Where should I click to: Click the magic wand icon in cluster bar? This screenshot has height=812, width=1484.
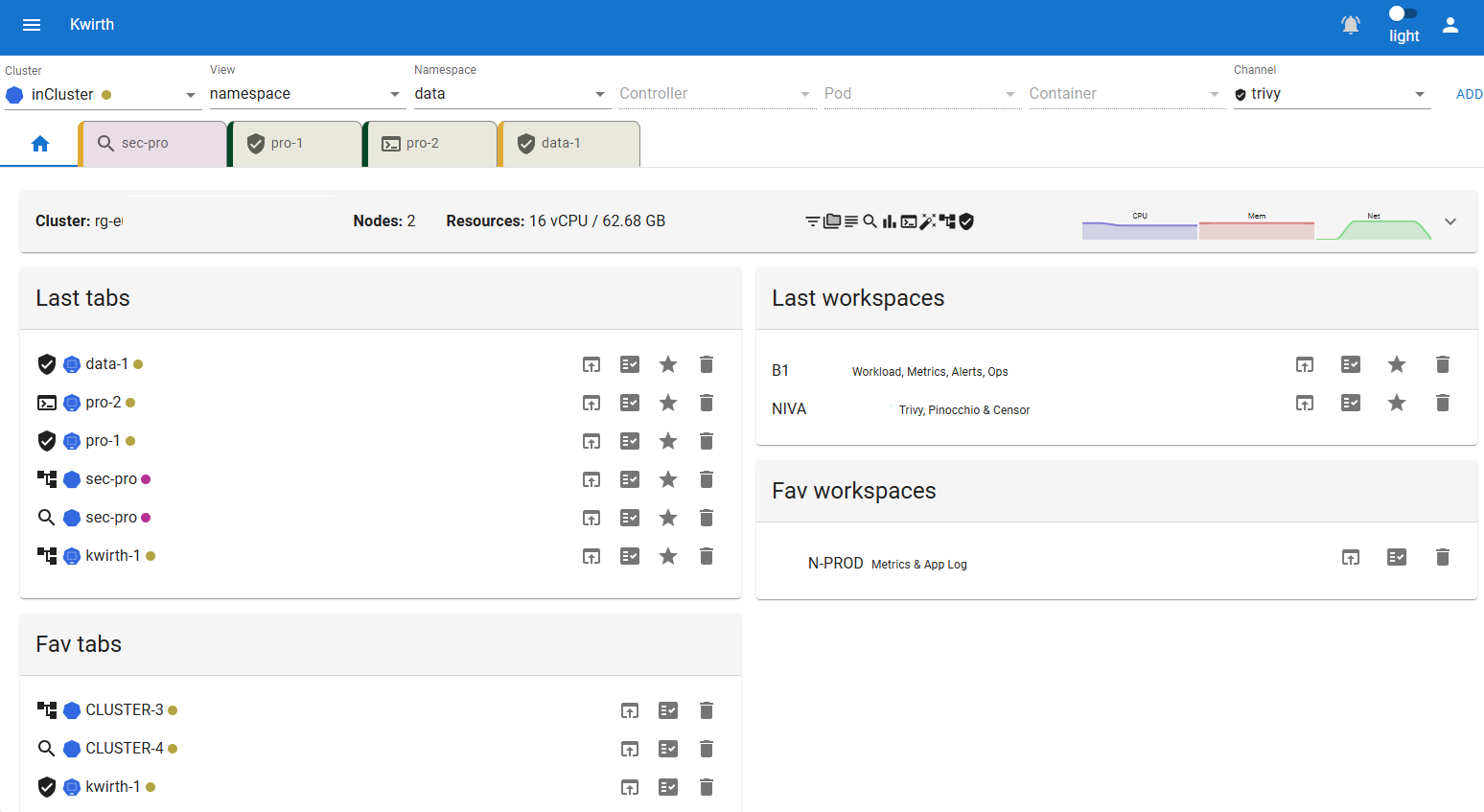click(x=928, y=221)
